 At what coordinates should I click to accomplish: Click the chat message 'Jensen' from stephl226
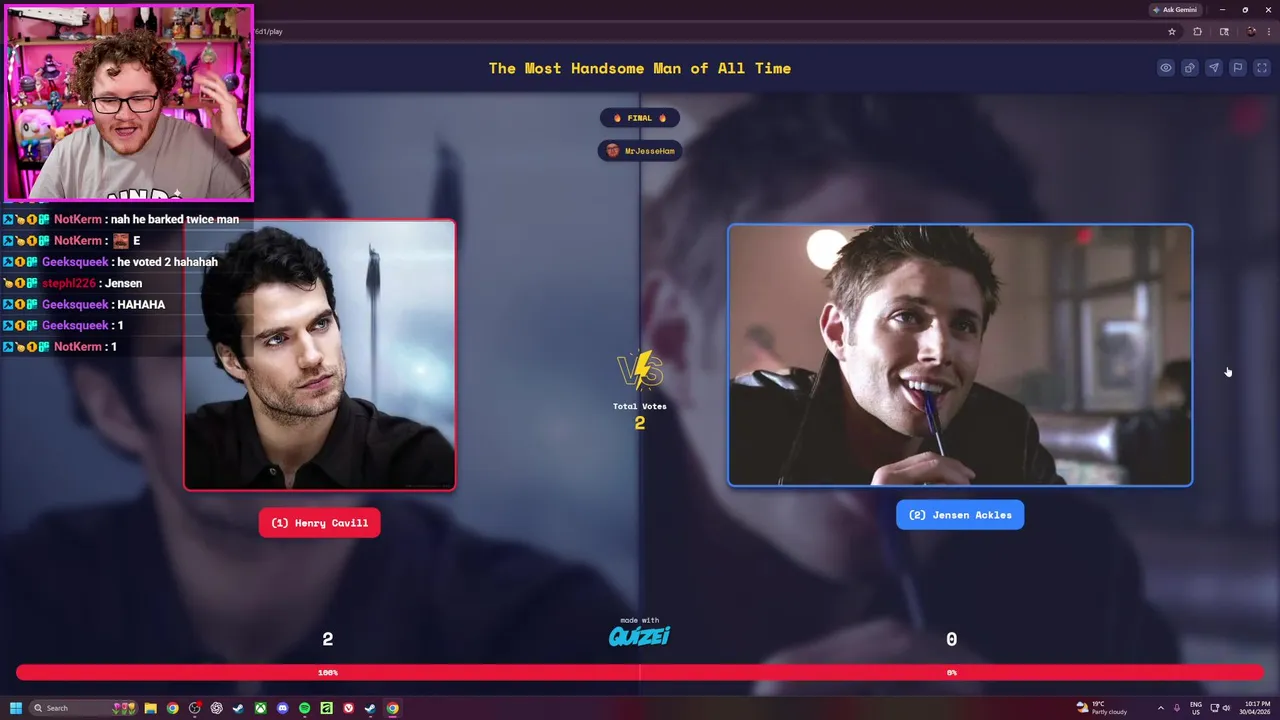coord(124,283)
